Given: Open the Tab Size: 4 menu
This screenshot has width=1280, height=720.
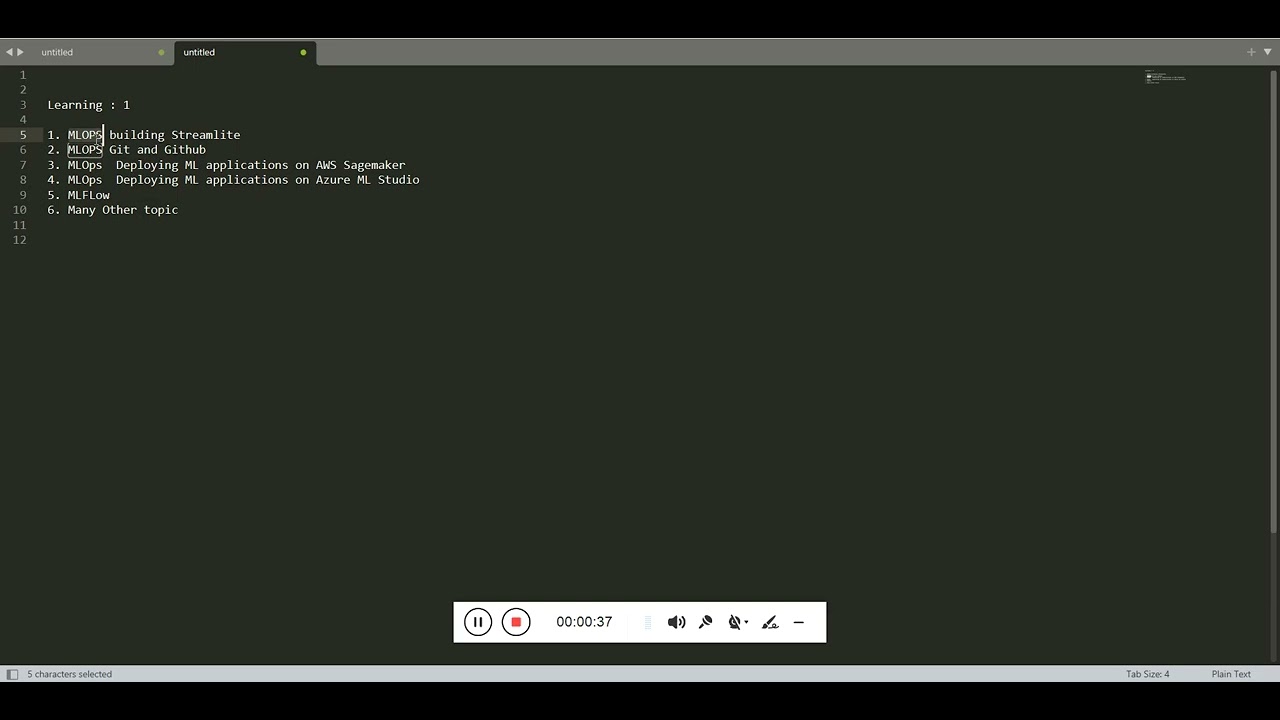Looking at the screenshot, I should [x=1147, y=674].
